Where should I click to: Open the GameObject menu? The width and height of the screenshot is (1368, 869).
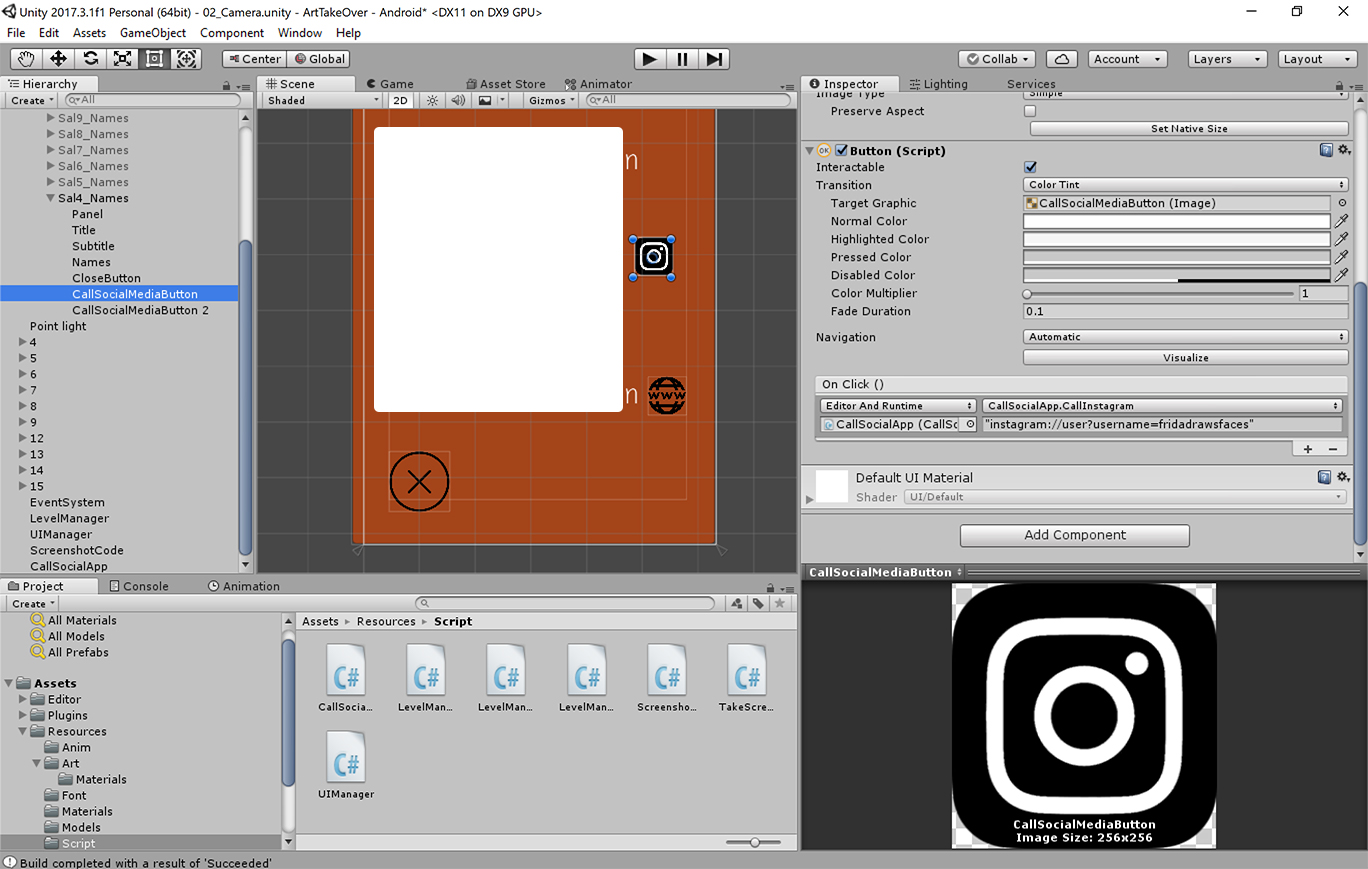coord(152,33)
